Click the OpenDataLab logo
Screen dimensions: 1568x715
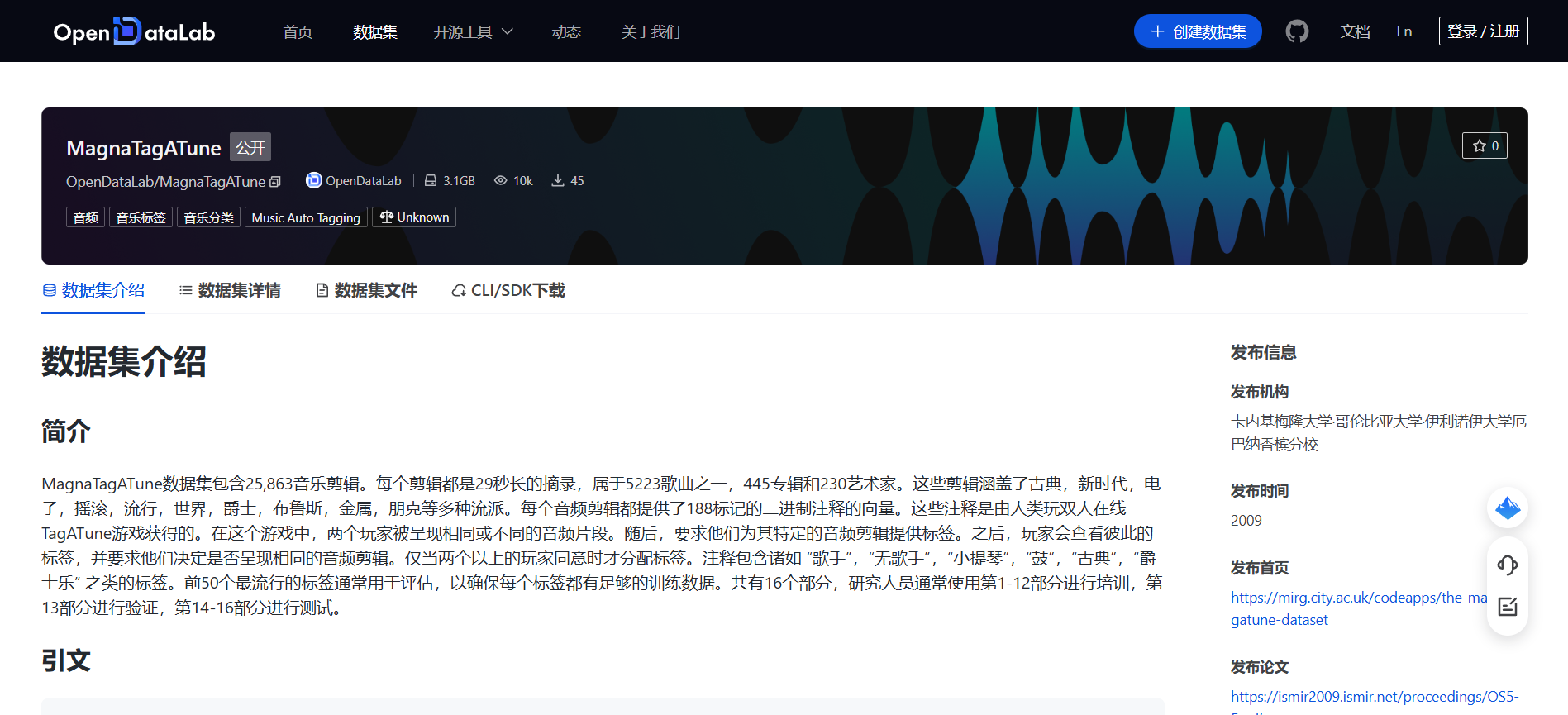(134, 31)
